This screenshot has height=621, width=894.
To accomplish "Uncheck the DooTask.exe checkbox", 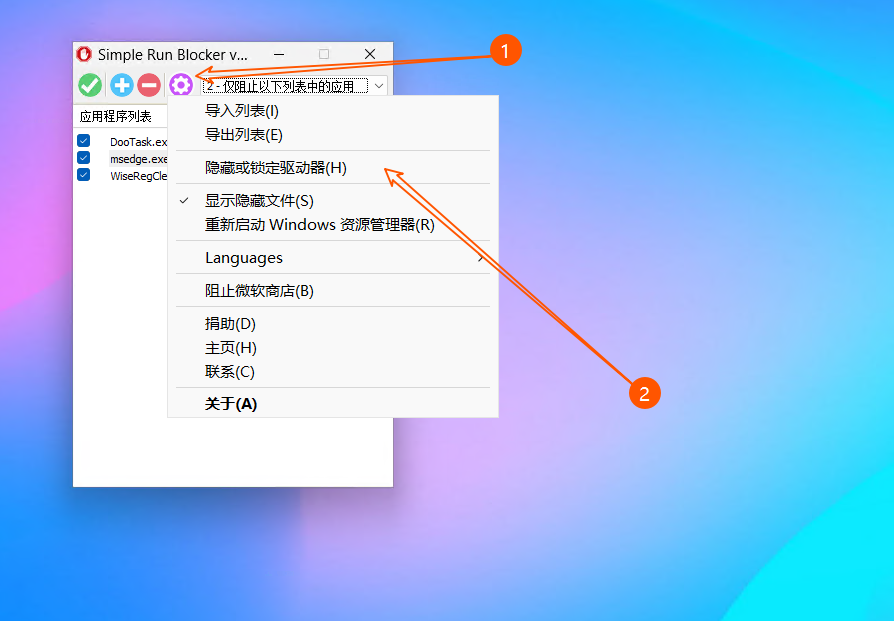I will click(84, 141).
